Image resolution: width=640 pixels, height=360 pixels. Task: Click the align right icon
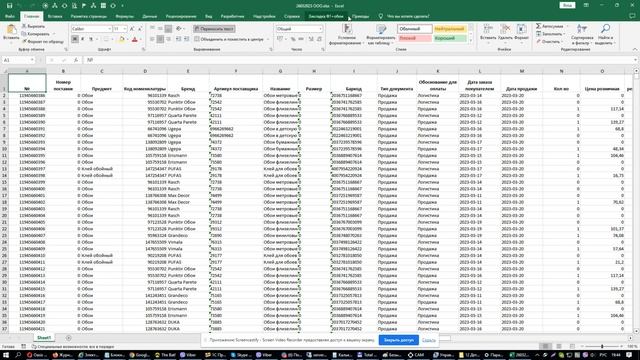coord(168,39)
